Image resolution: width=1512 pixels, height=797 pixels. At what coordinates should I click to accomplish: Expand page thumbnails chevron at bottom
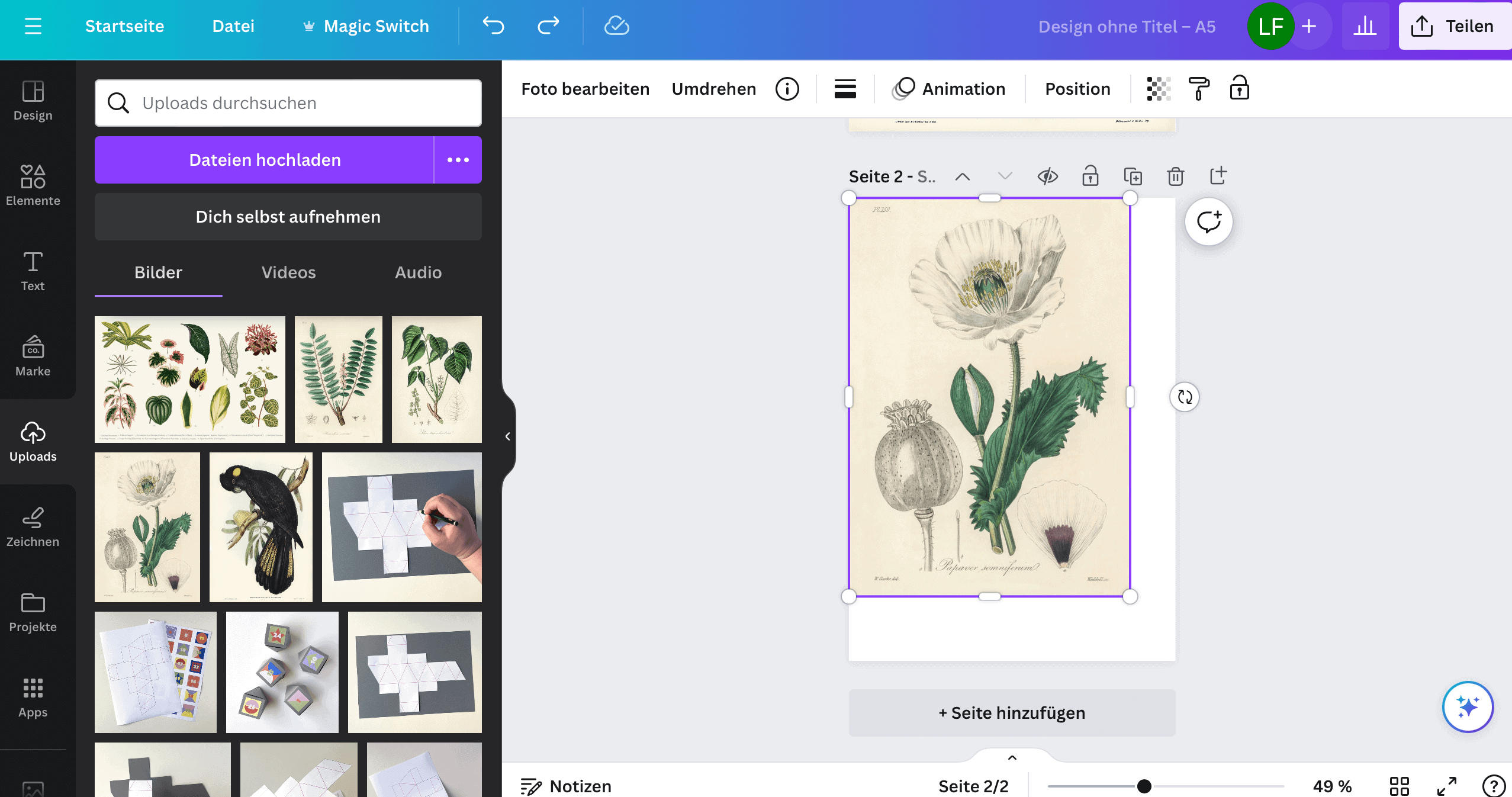[1012, 757]
